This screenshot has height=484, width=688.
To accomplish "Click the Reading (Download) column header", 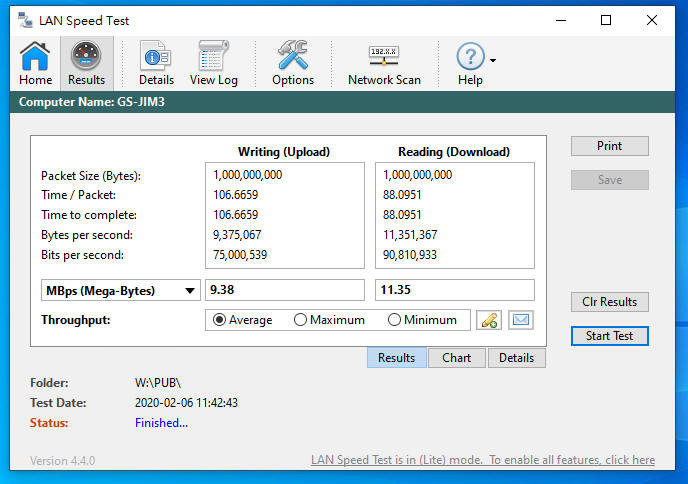I will tap(454, 152).
